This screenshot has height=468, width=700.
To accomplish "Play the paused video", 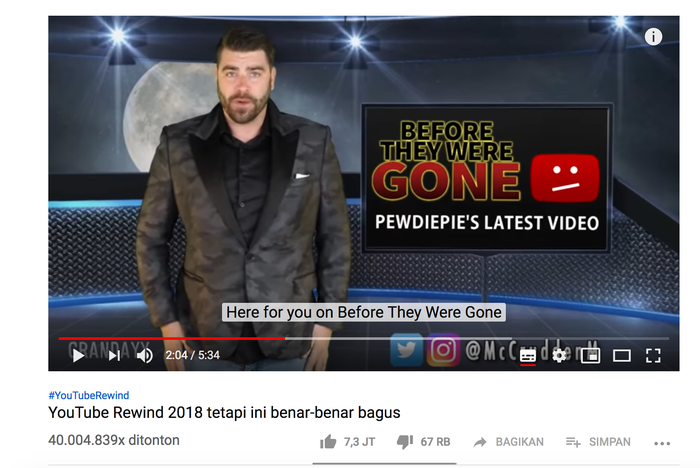I will pyautogui.click(x=78, y=356).
